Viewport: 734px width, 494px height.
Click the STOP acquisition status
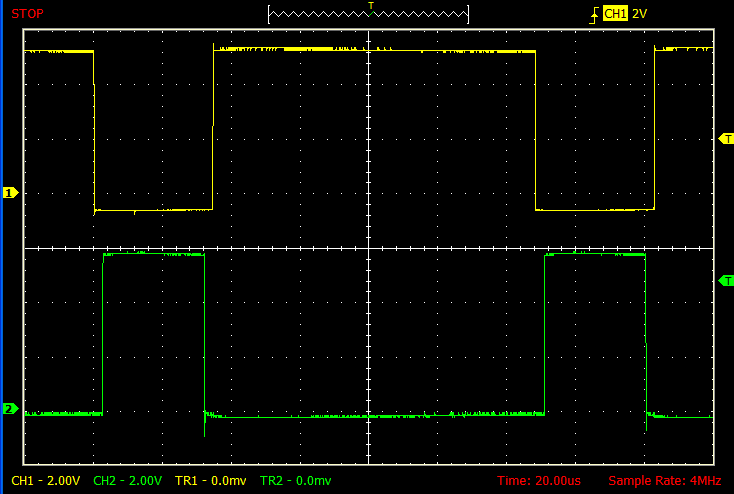(x=27, y=14)
